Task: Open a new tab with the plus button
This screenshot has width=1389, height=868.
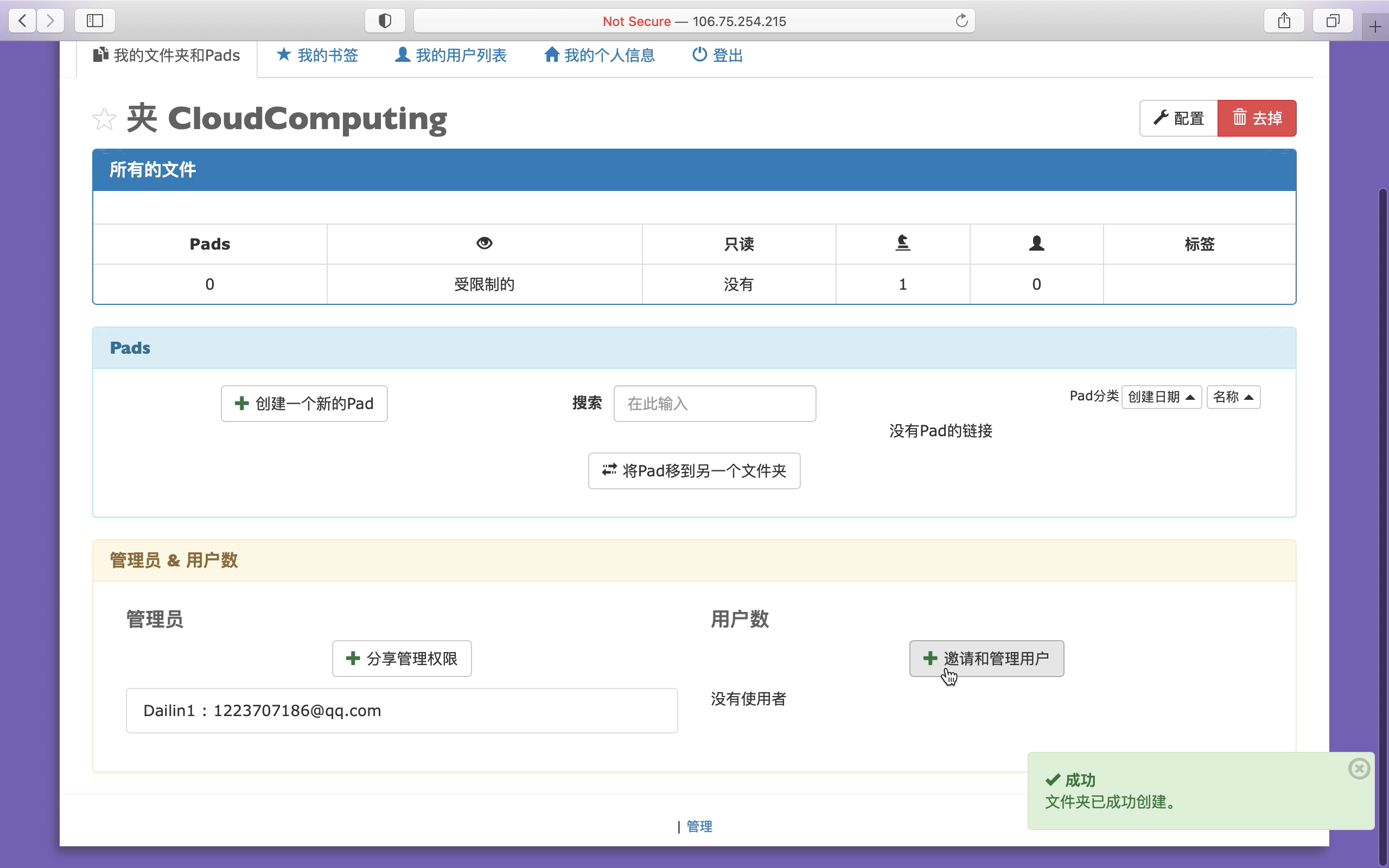Action: (1375, 27)
